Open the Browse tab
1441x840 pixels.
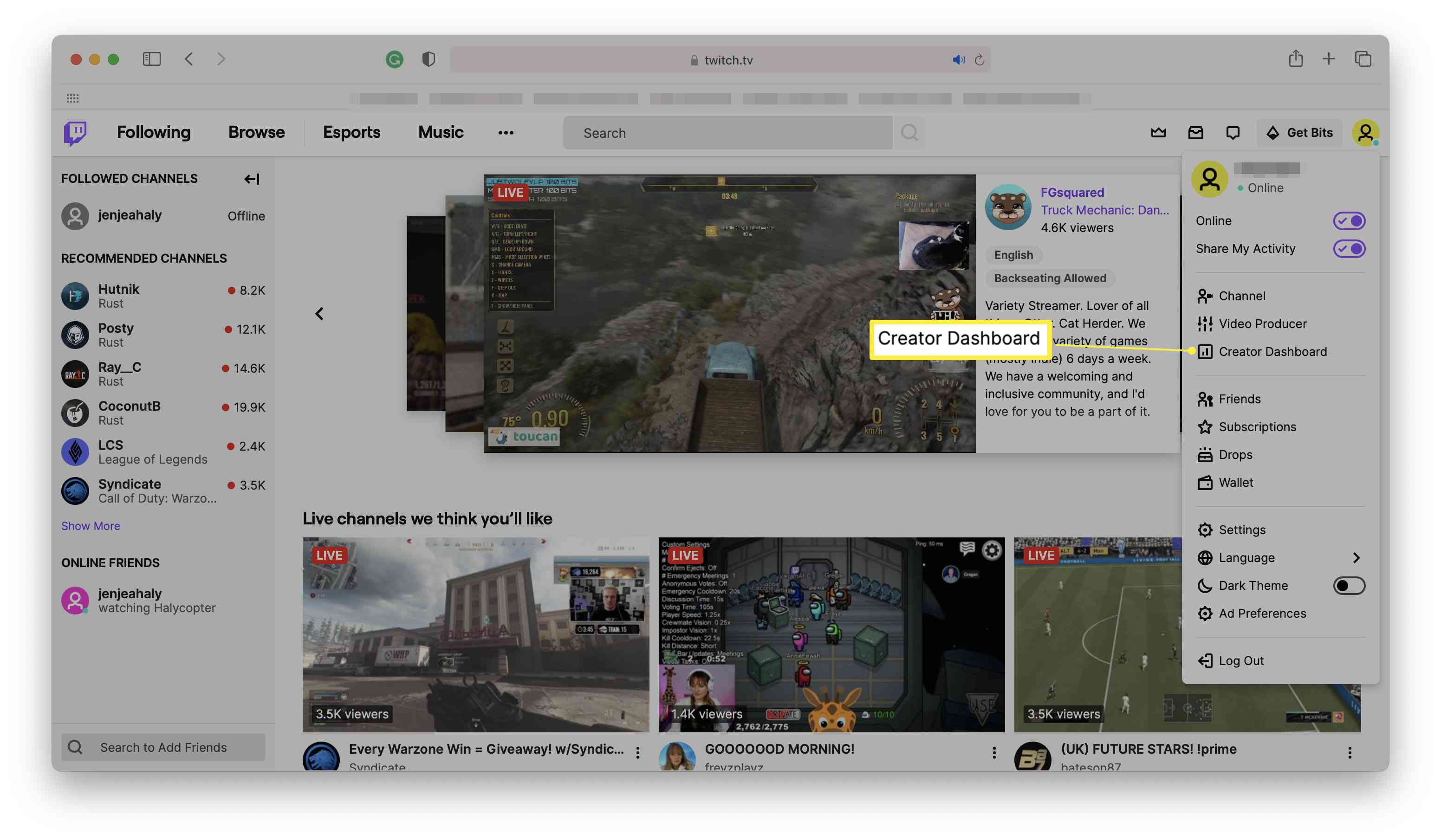pyautogui.click(x=256, y=132)
